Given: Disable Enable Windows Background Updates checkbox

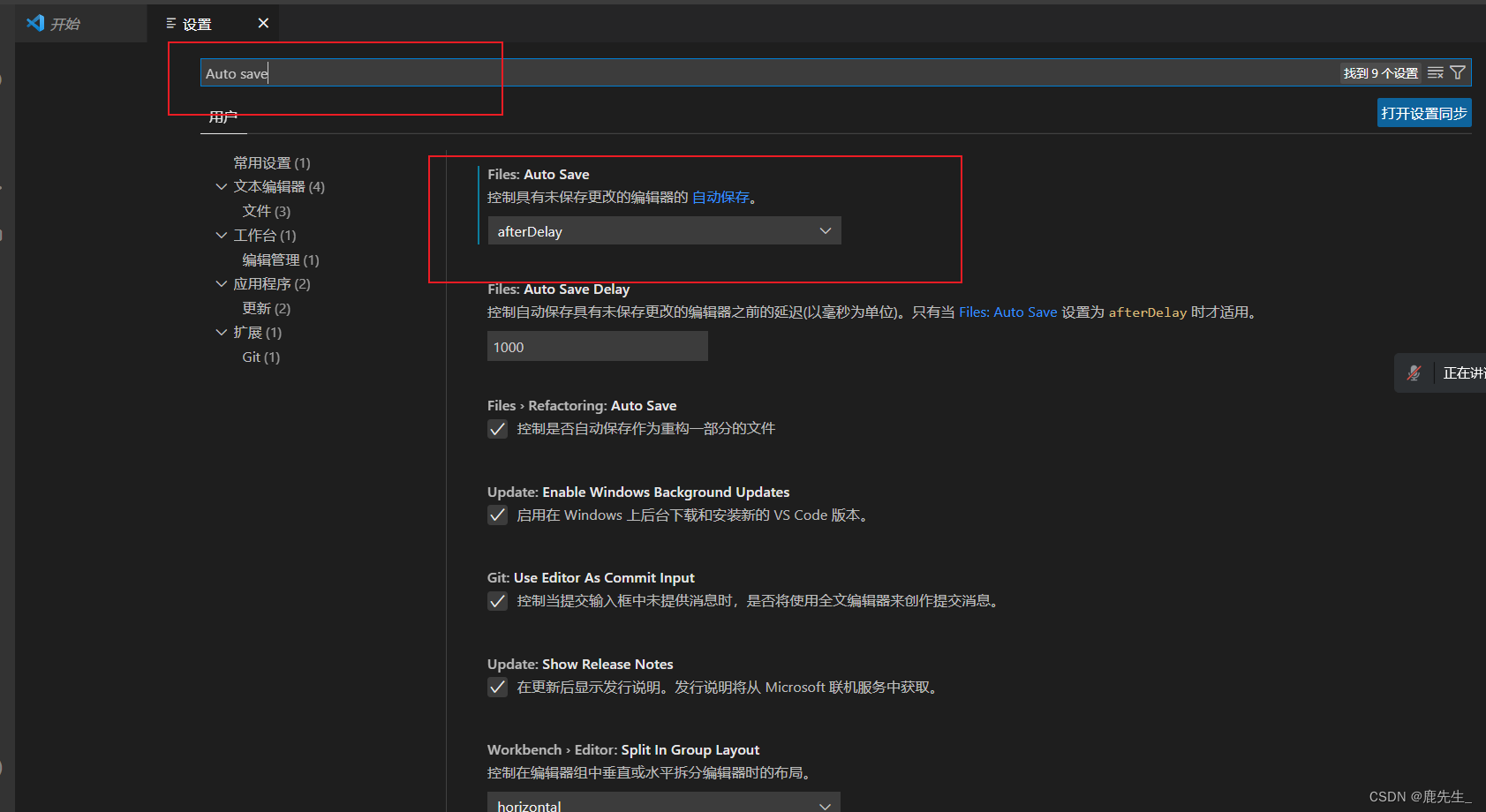Looking at the screenshot, I should 498,515.
